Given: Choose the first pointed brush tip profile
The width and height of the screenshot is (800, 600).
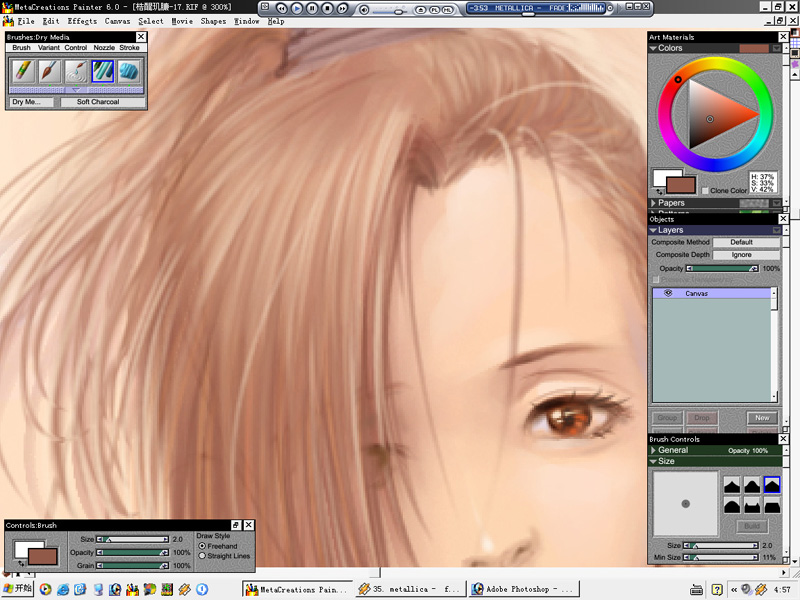Looking at the screenshot, I should click(x=732, y=485).
